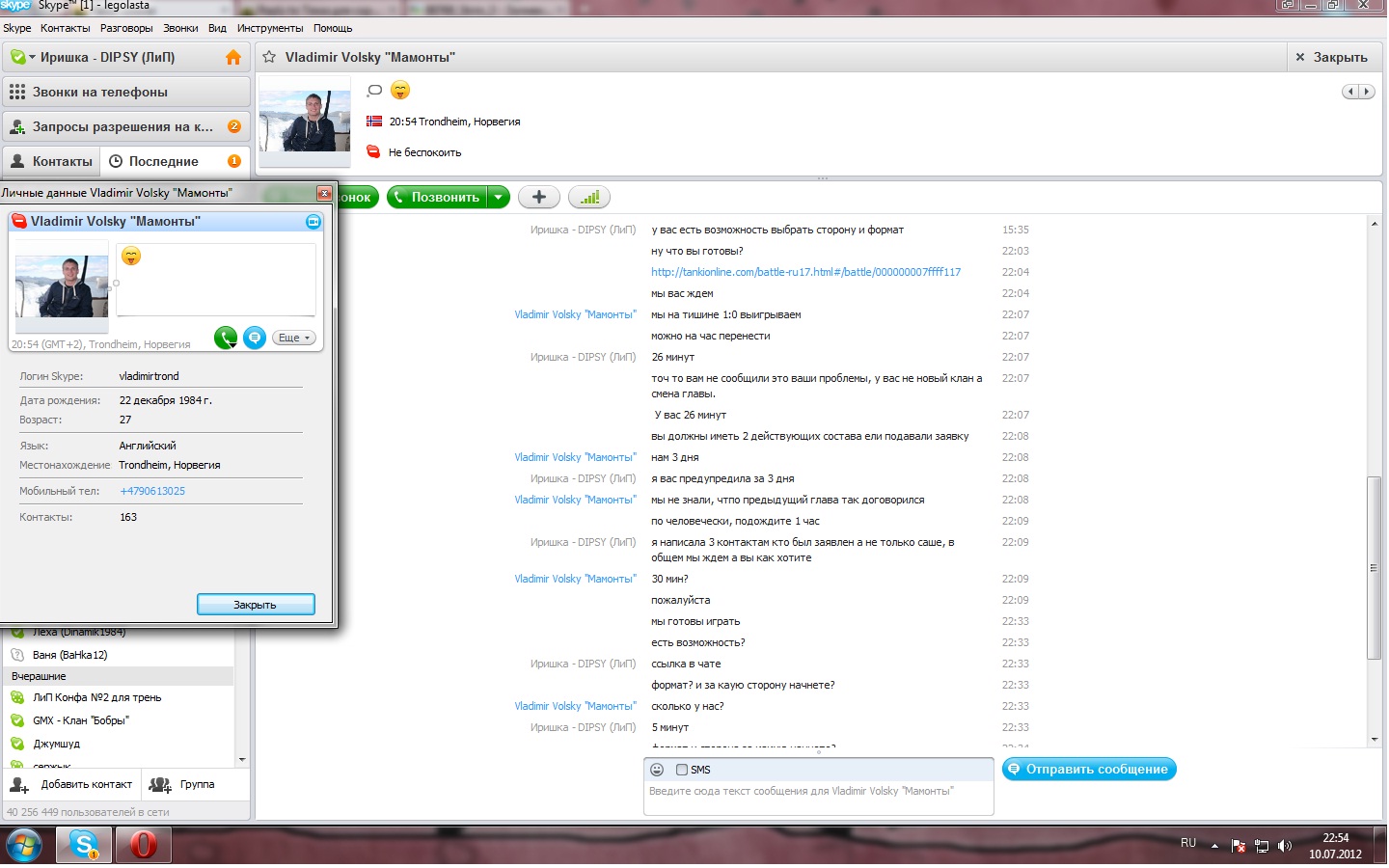Click Windows Start button

24,846
